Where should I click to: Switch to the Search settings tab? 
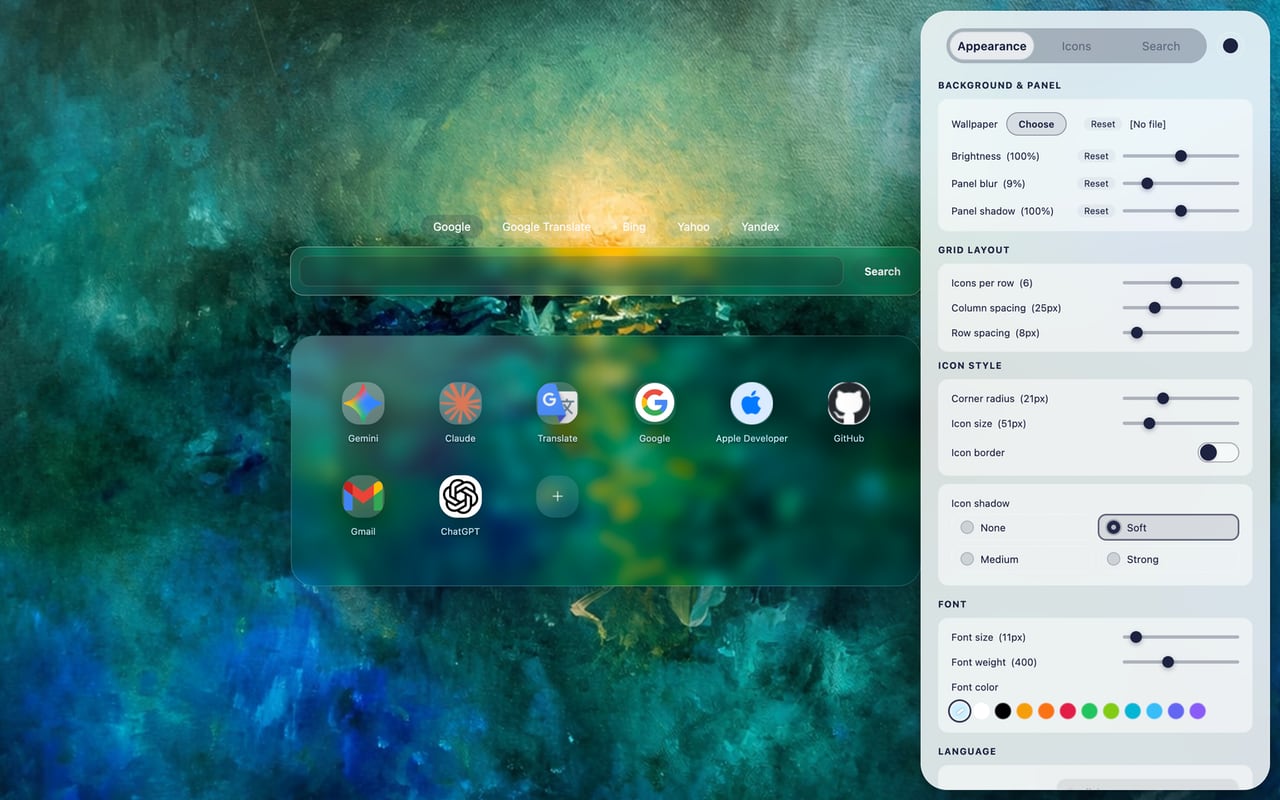click(1160, 46)
